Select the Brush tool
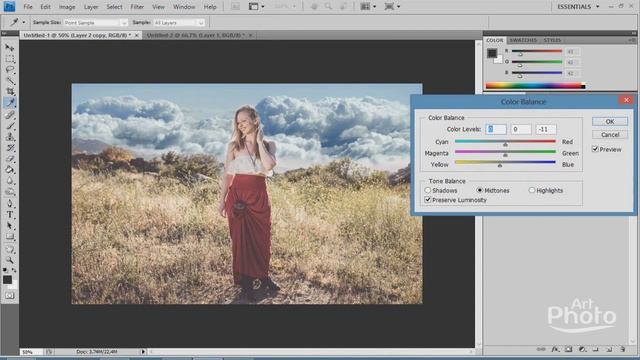640x360 pixels. tap(10, 126)
